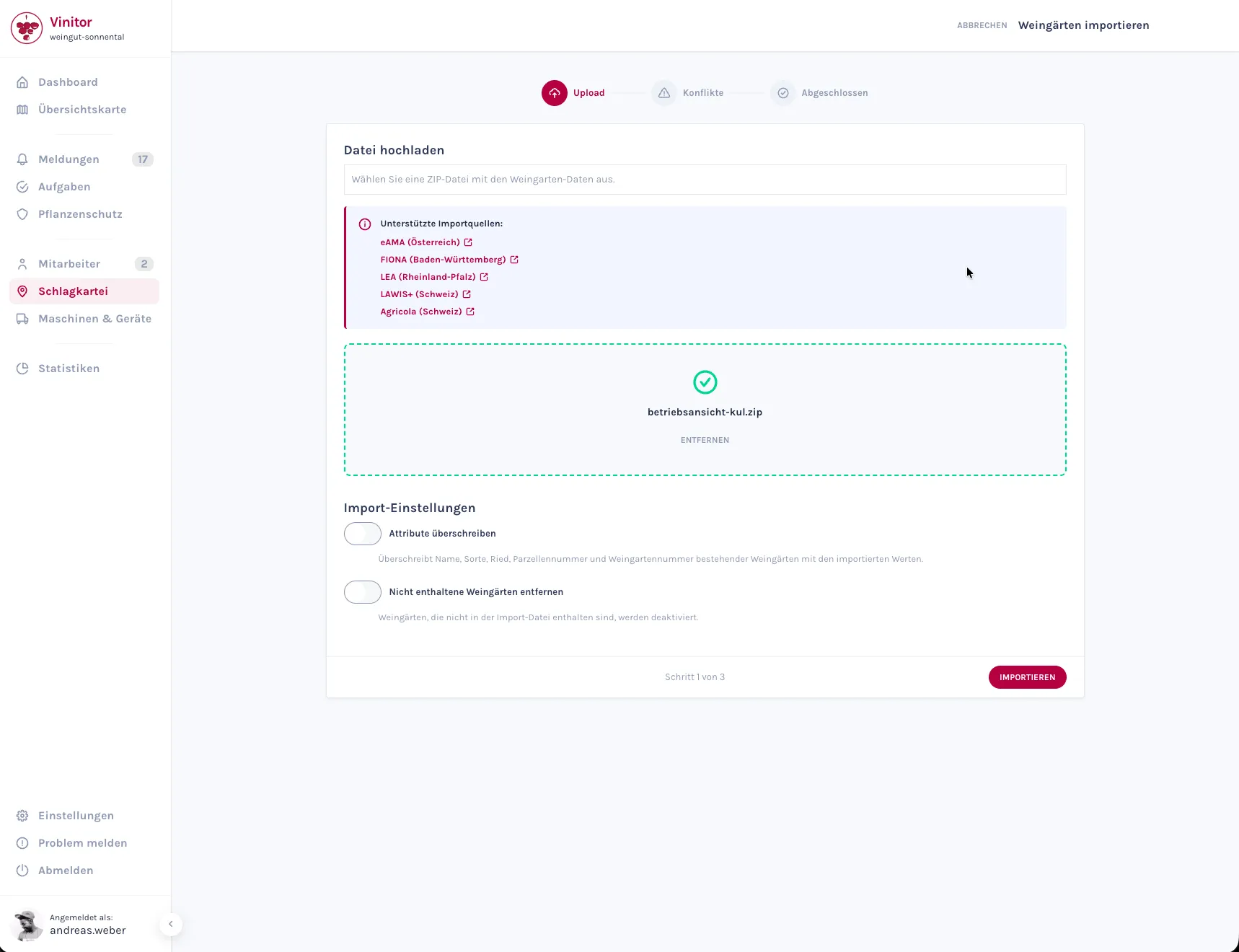Image resolution: width=1239 pixels, height=952 pixels.
Task: Click the Konflikte warning triangle icon
Action: [664, 93]
